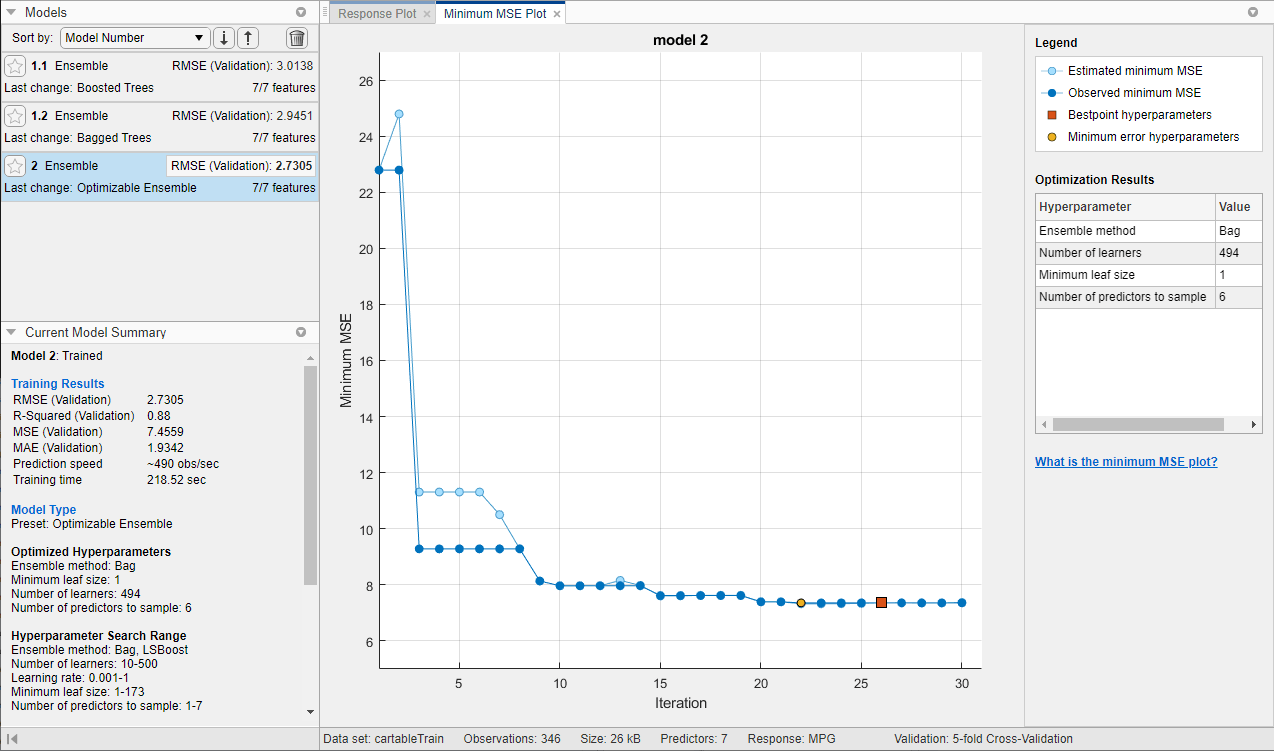The width and height of the screenshot is (1274, 751).
Task: Toggle the favorite star on model 1.1
Action: tap(15, 65)
